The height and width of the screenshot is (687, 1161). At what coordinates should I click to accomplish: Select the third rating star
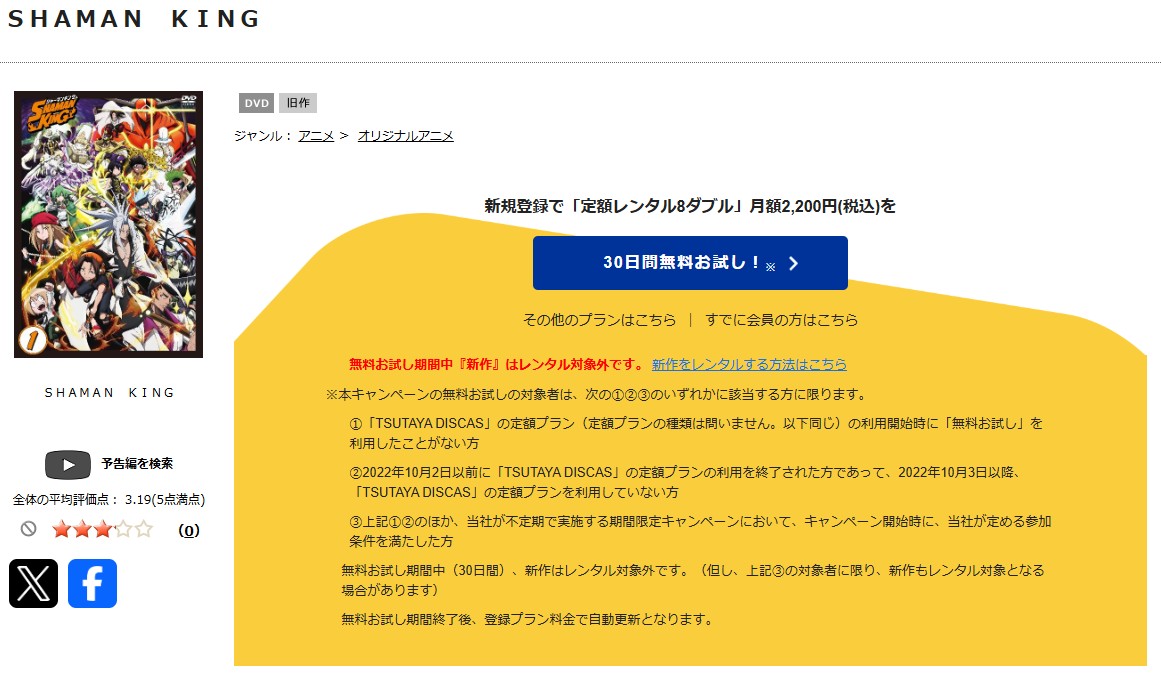[x=103, y=529]
